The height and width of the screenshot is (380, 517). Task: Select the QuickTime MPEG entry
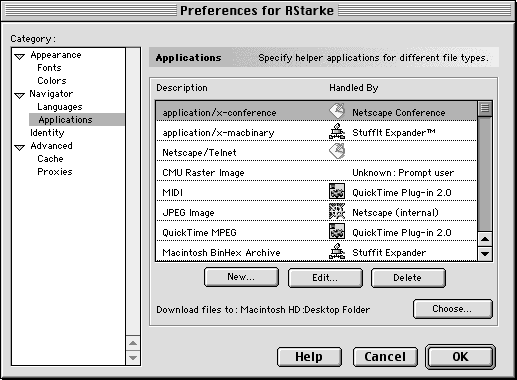coord(317,231)
